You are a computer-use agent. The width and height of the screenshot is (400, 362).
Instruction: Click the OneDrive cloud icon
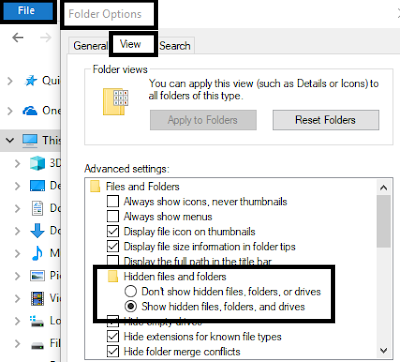click(x=30, y=110)
